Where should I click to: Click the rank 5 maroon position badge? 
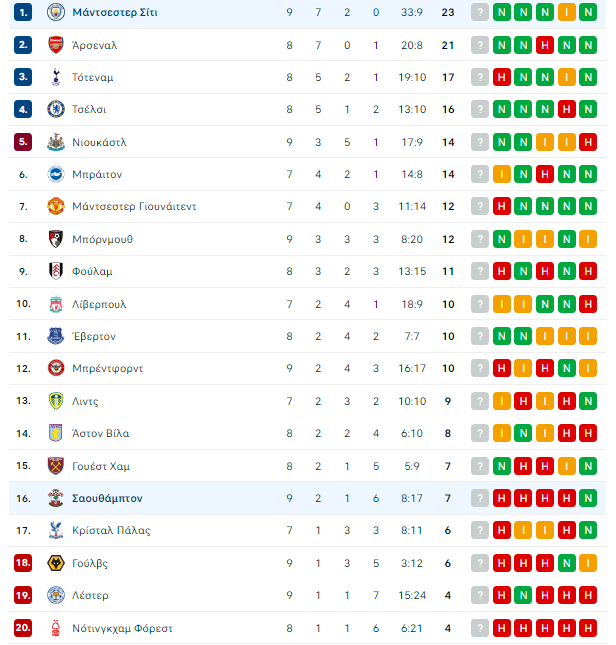[x=23, y=142]
